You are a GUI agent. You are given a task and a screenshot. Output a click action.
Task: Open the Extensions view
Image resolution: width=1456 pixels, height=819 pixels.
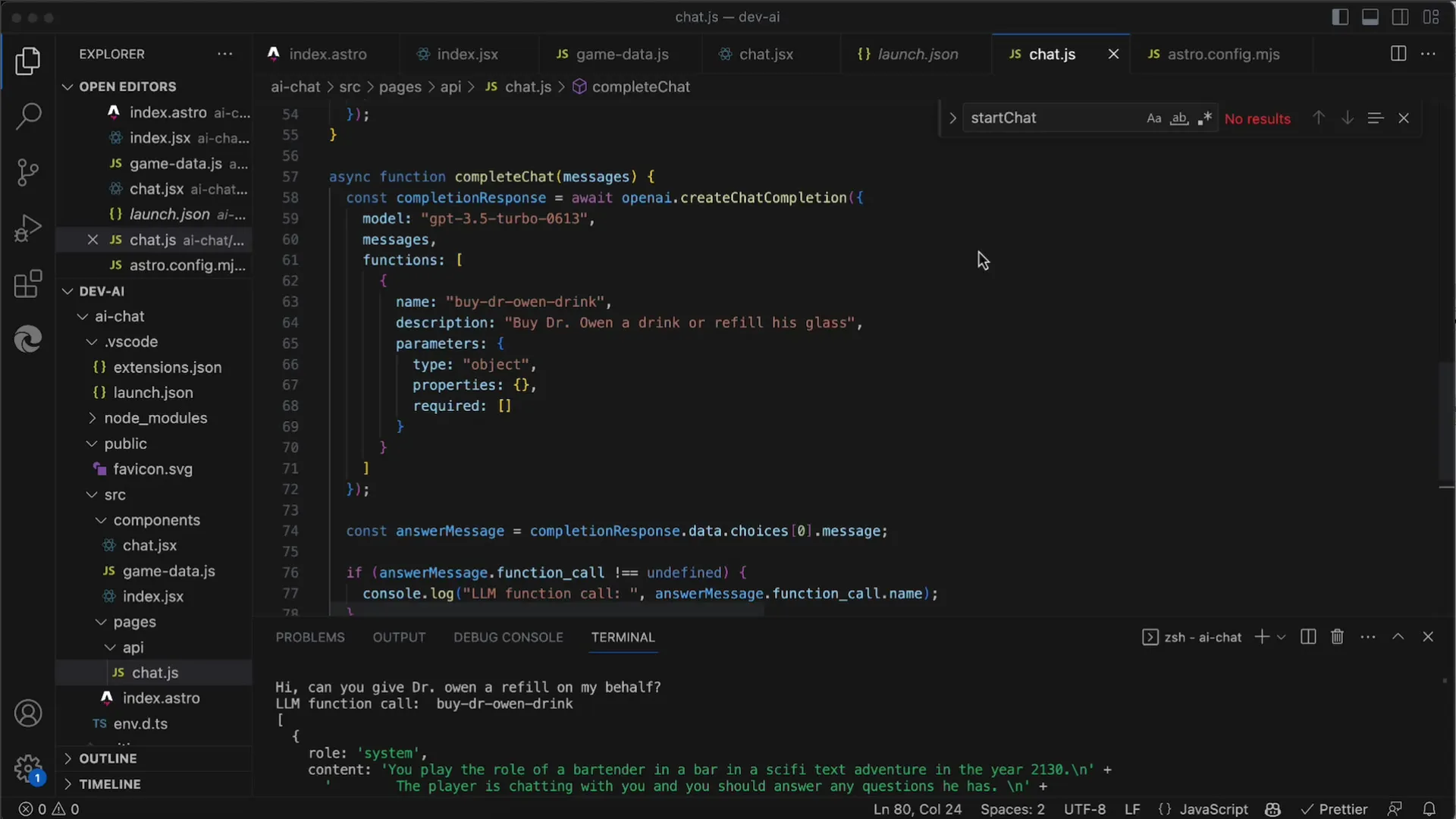[28, 284]
